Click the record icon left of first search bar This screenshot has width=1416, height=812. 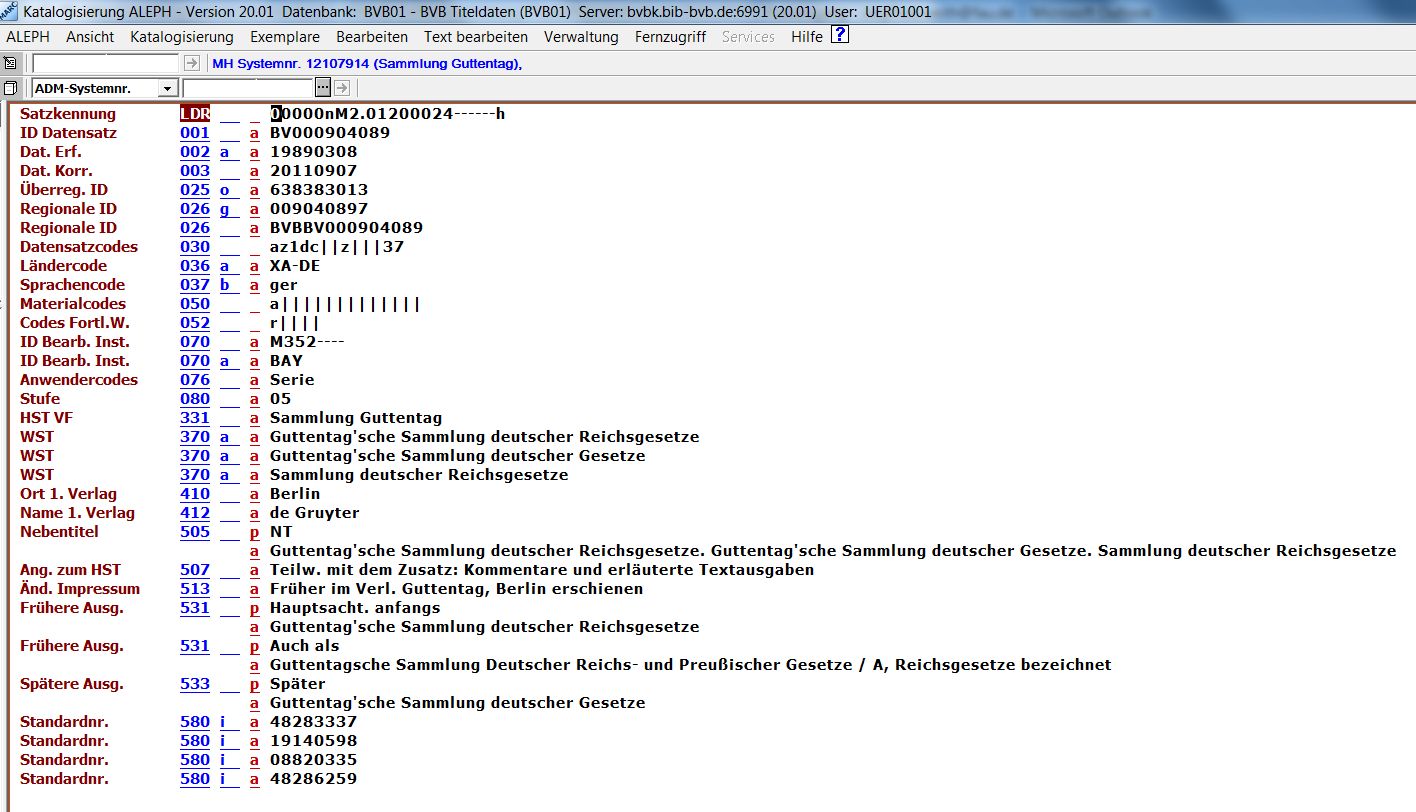pyautogui.click(x=11, y=63)
